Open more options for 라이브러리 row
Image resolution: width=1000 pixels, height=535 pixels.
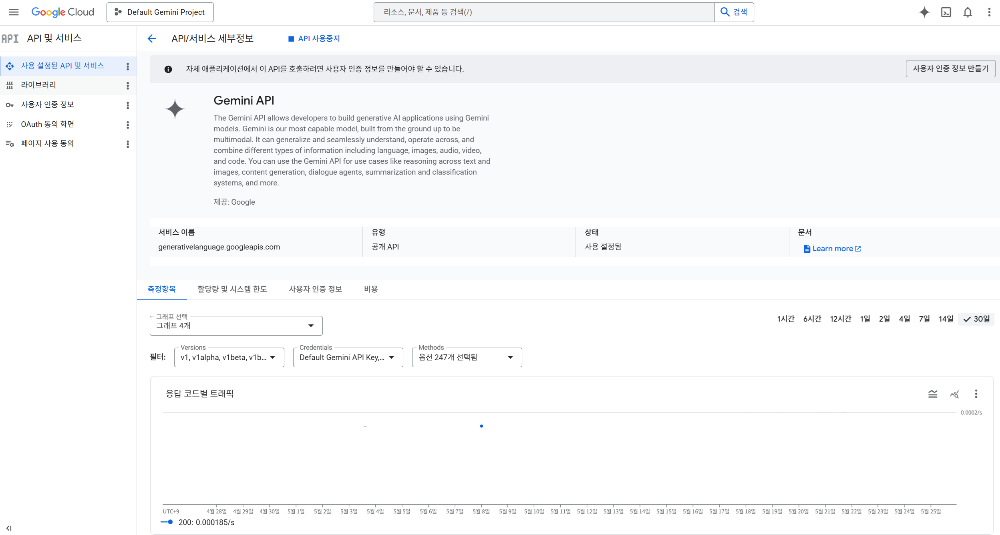tap(128, 85)
